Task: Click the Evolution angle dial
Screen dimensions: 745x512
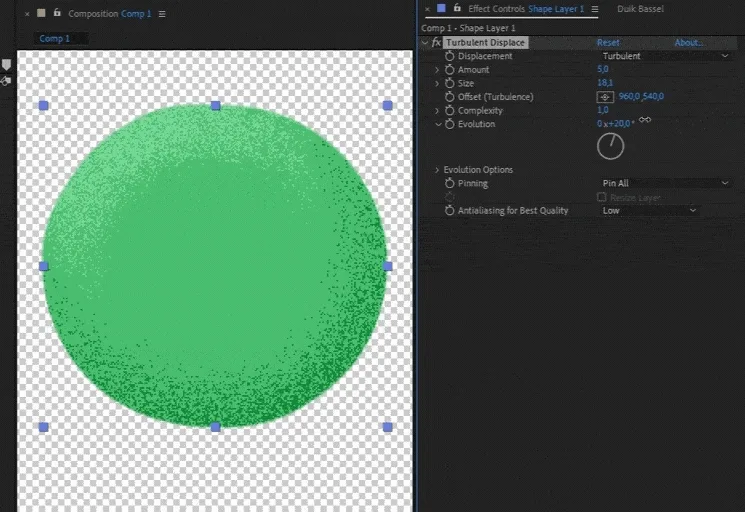Action: 610,147
